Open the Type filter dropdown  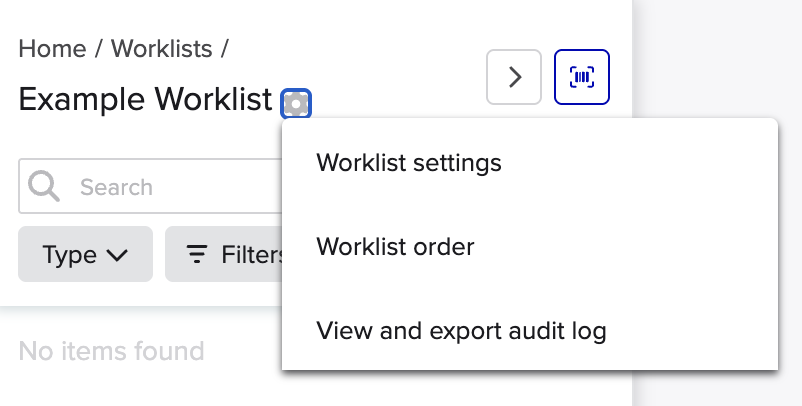point(85,255)
